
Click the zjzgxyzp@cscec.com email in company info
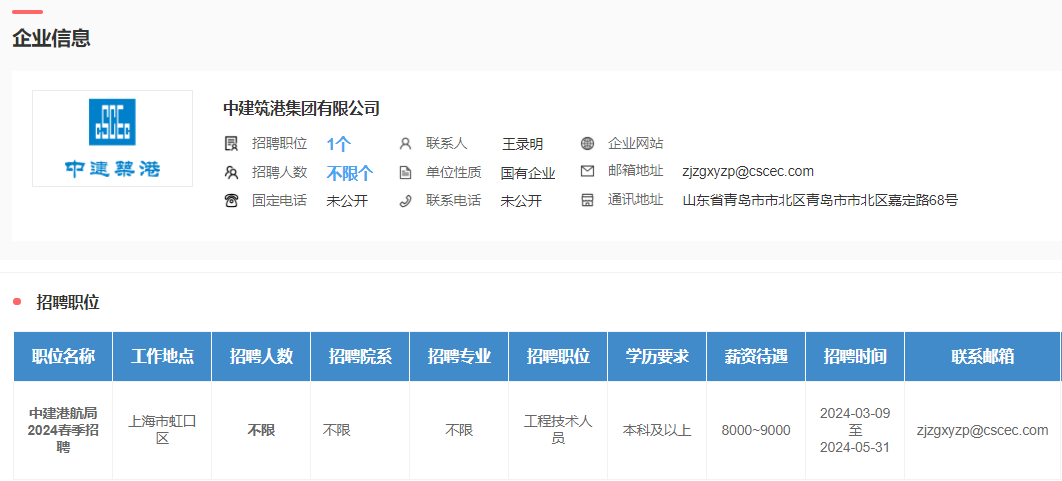(748, 171)
